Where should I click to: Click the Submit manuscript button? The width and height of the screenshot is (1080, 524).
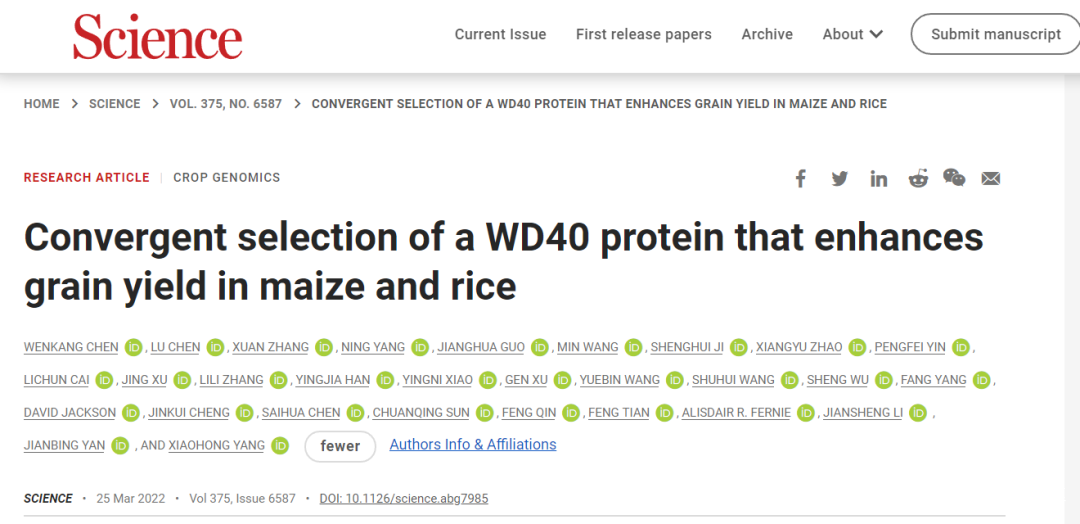tap(995, 34)
